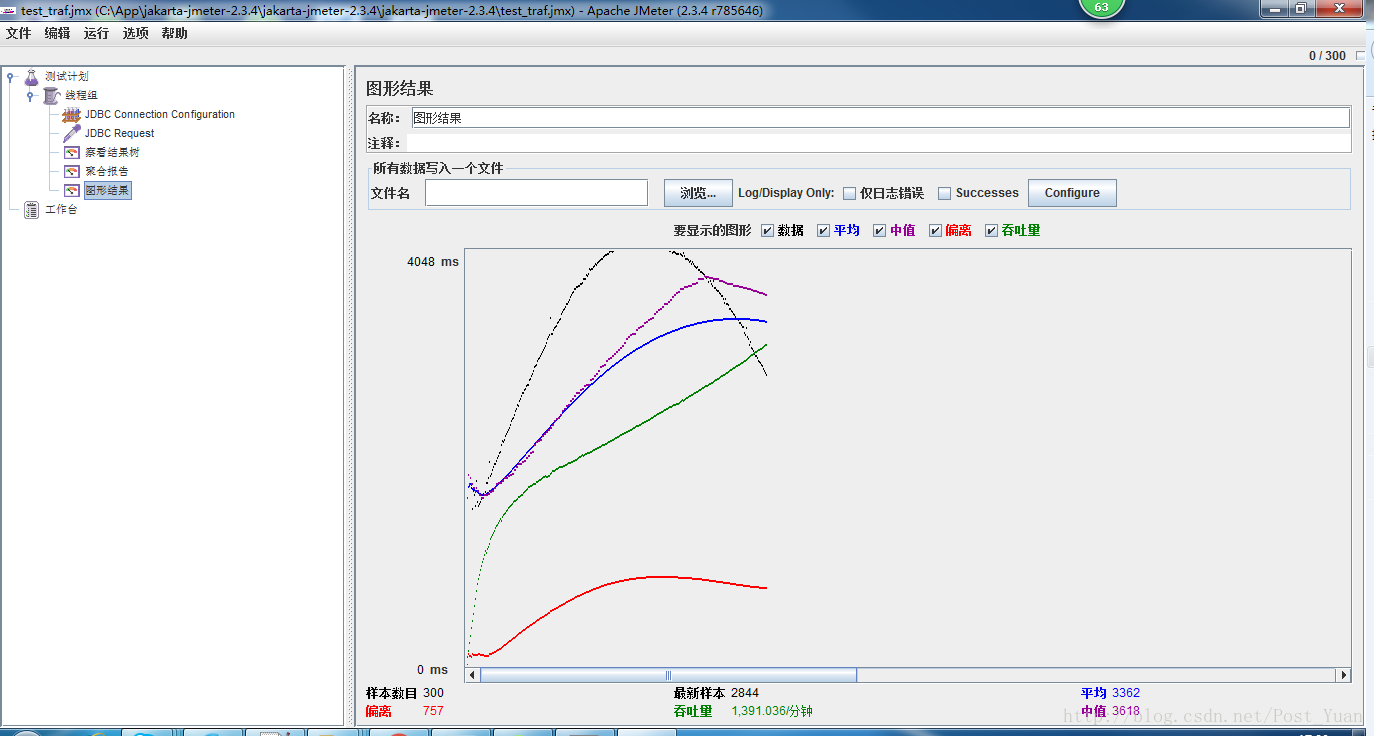This screenshot has height=736, width=1374.
Task: Open the 选项 menu
Action: 136,33
